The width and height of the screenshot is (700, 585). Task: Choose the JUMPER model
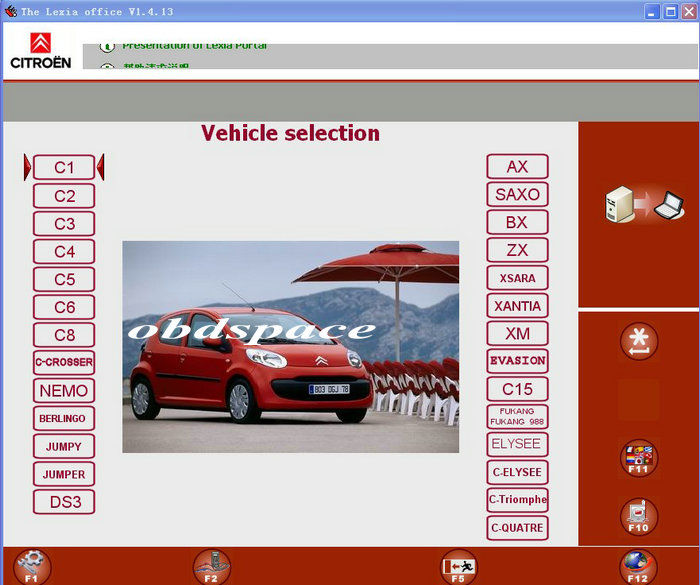point(64,474)
